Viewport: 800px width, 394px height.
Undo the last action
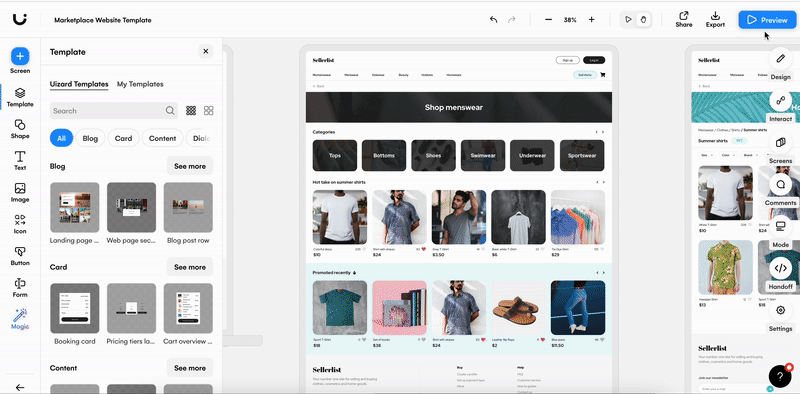[493, 19]
